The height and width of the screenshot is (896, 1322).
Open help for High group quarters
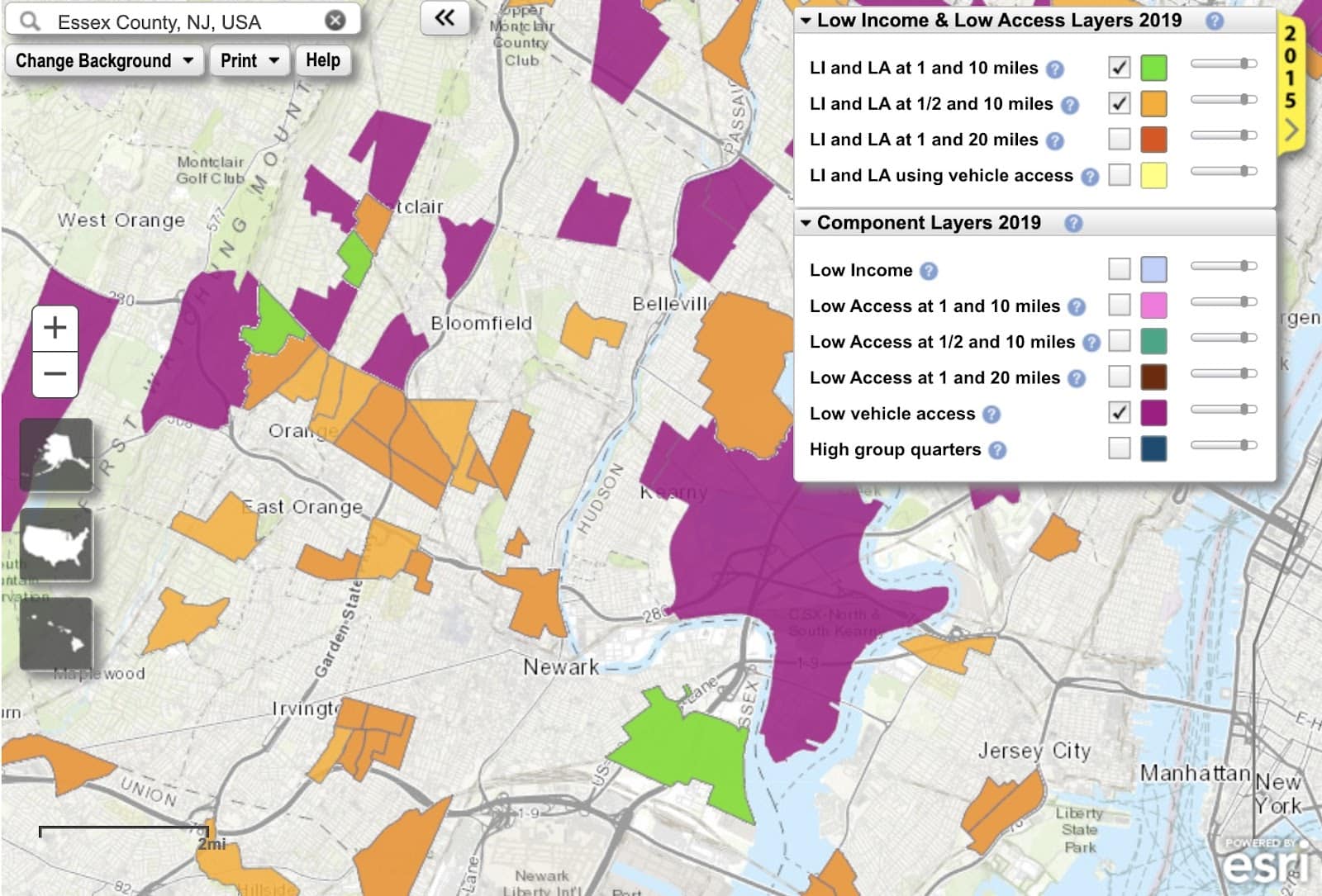coord(997,450)
